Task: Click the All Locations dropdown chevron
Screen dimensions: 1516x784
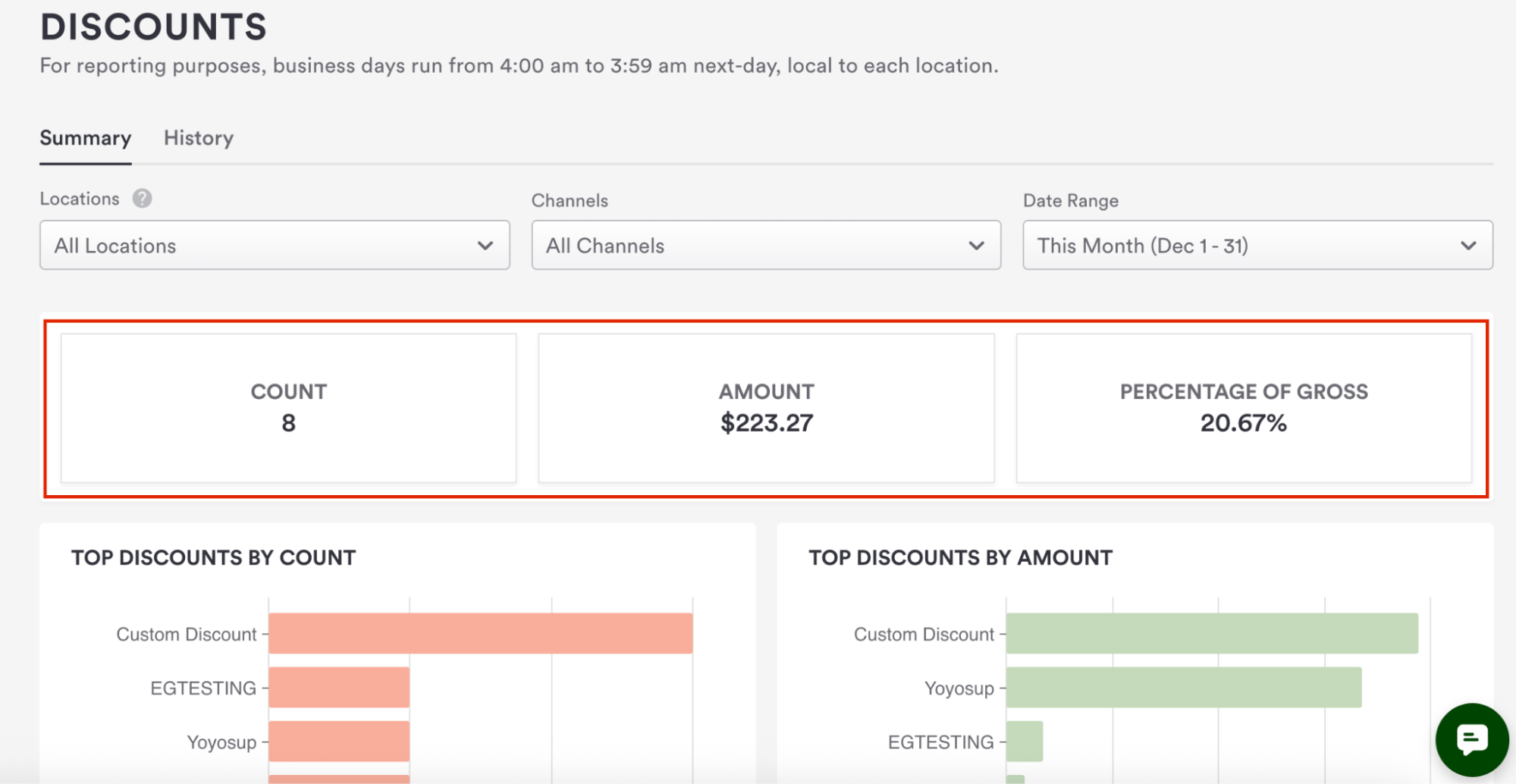Action: click(485, 246)
